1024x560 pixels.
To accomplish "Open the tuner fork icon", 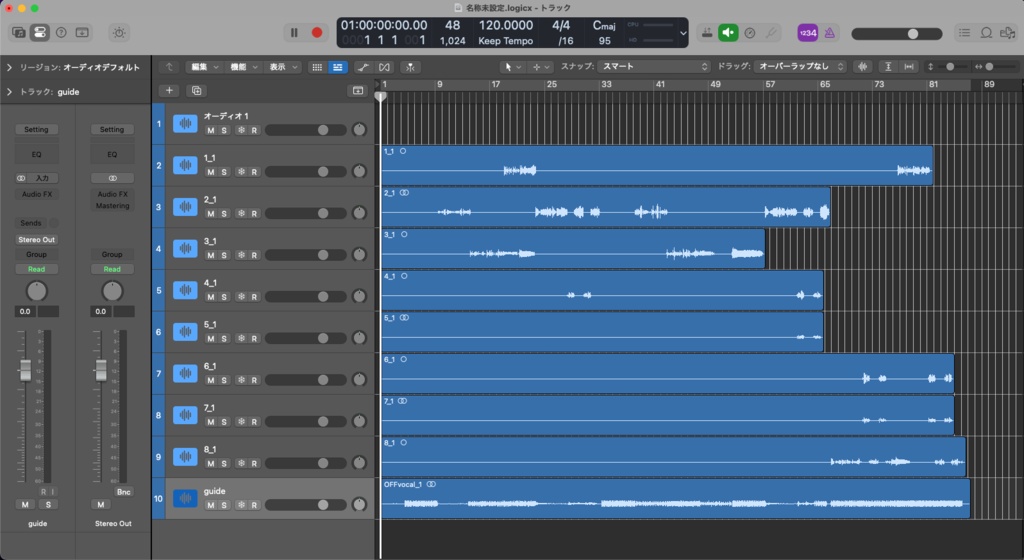I will [771, 32].
